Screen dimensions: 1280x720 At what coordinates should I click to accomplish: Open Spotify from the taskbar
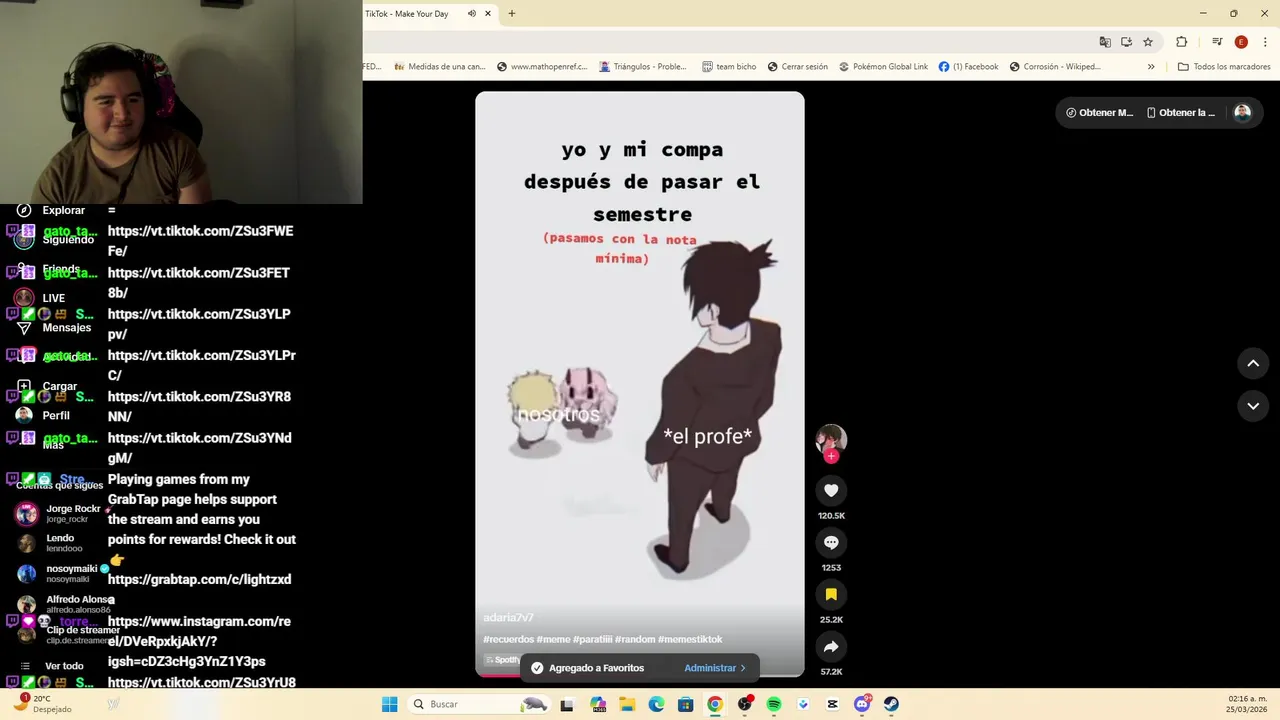[x=774, y=704]
